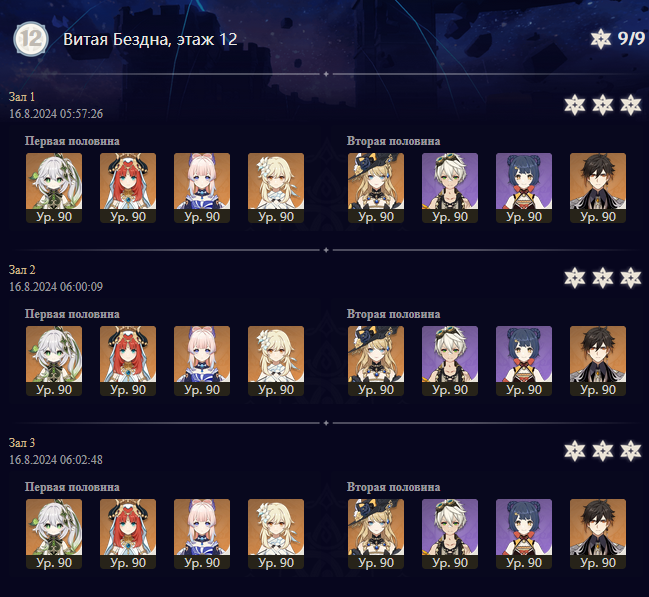
Task: Click the floor 12 badge icon
Action: click(31, 39)
